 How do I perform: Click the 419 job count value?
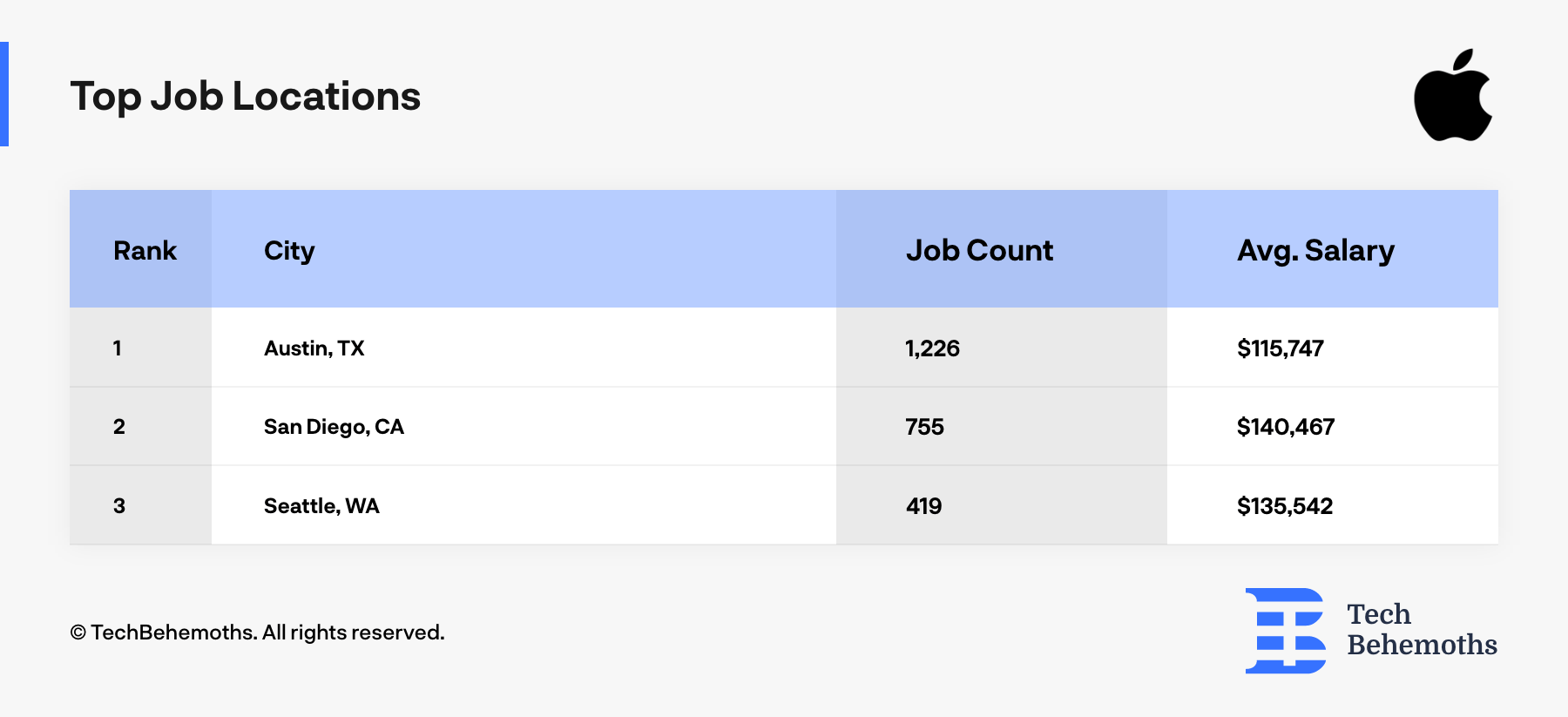click(x=923, y=506)
